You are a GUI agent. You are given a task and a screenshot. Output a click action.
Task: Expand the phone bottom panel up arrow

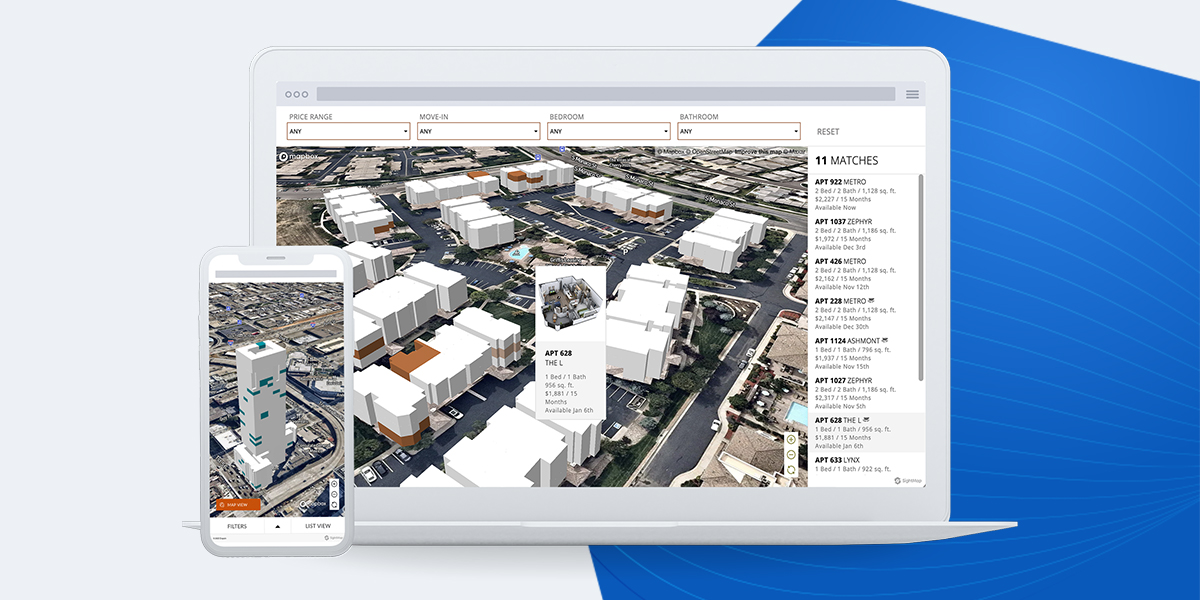click(277, 526)
